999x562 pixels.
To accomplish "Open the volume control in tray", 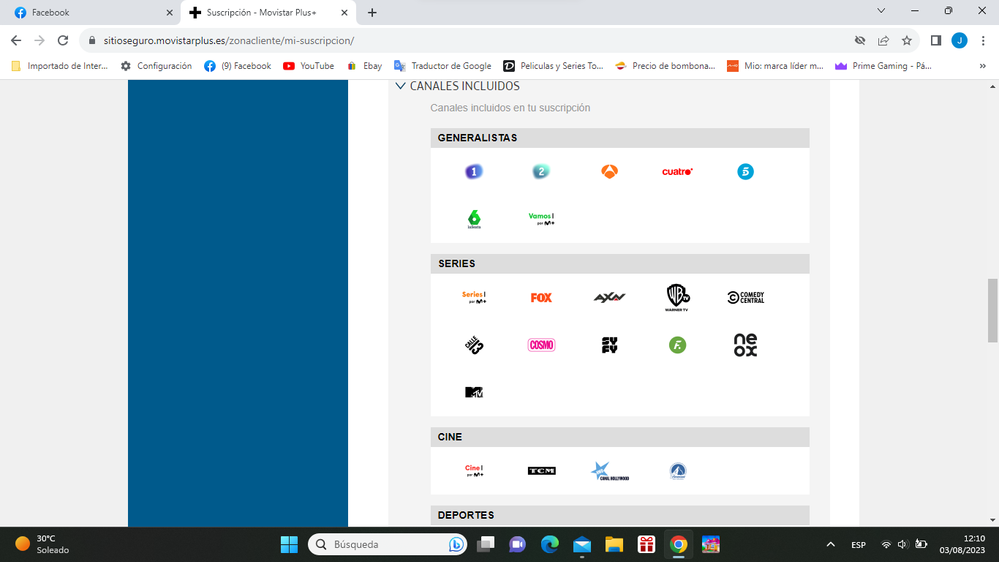I will (x=903, y=544).
